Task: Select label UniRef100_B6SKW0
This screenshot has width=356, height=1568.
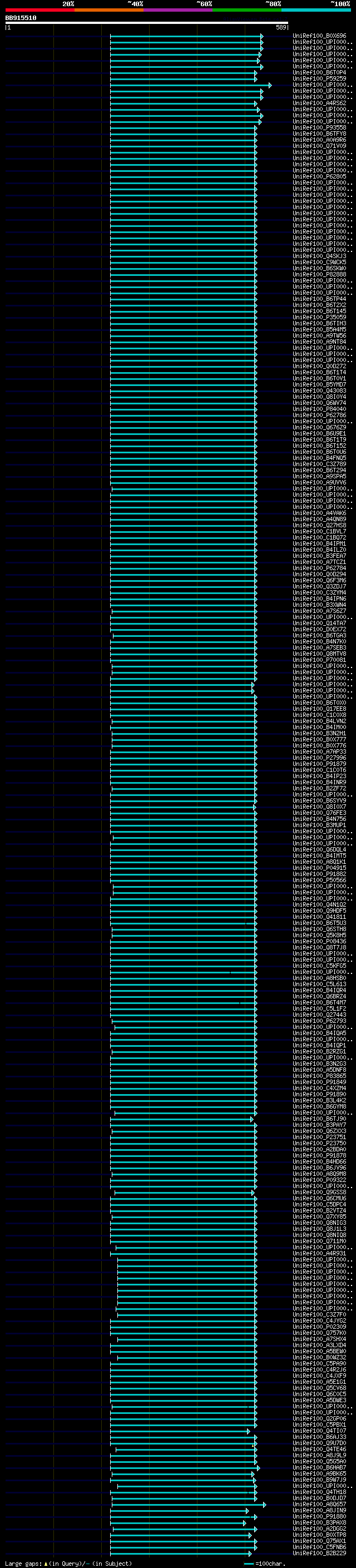Action: click(319, 269)
